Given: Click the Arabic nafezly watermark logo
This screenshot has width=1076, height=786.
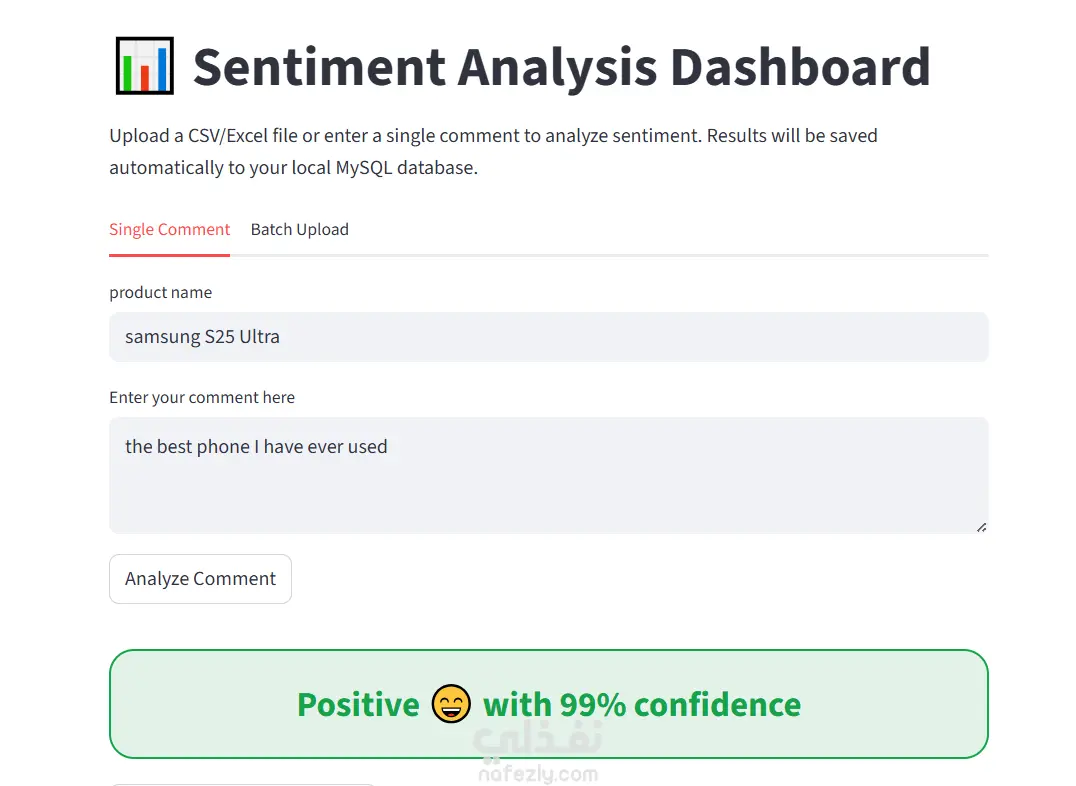Looking at the screenshot, I should click(x=535, y=740).
